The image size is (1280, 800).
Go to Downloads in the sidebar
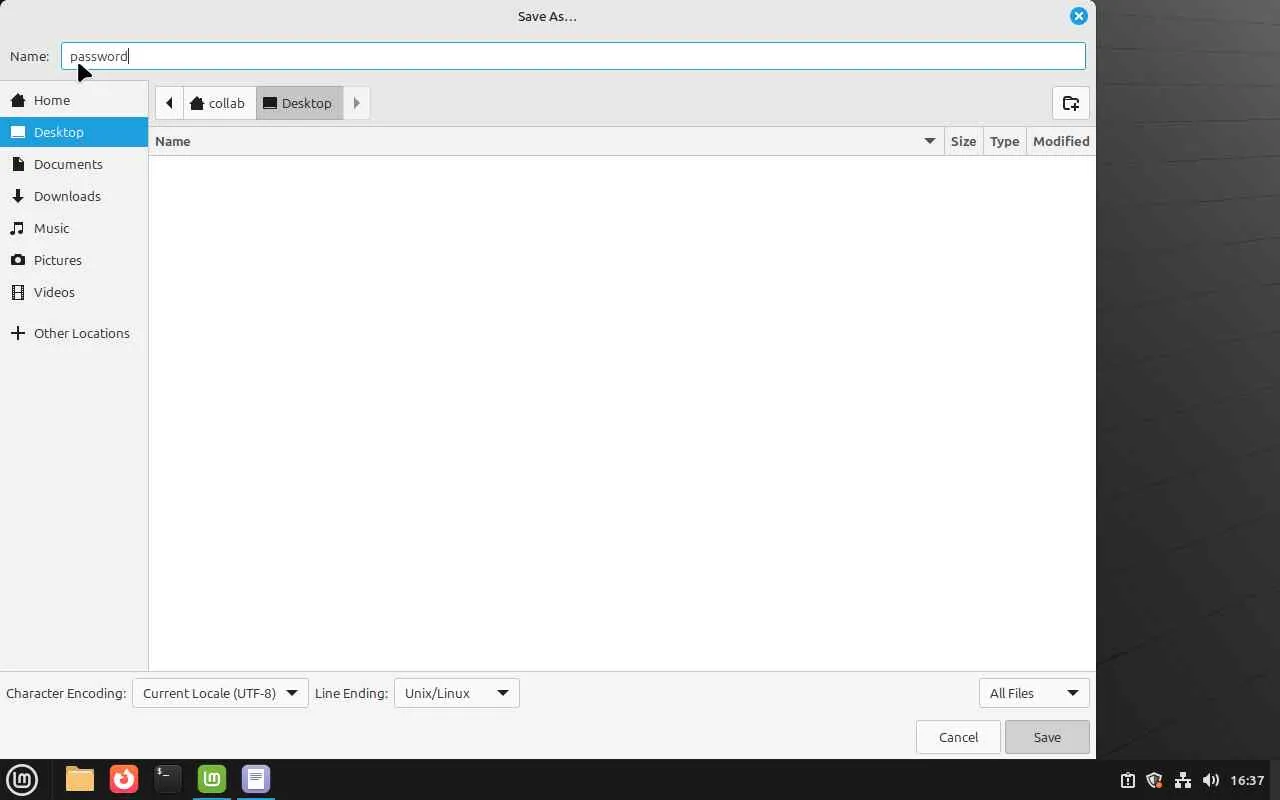pyautogui.click(x=74, y=196)
